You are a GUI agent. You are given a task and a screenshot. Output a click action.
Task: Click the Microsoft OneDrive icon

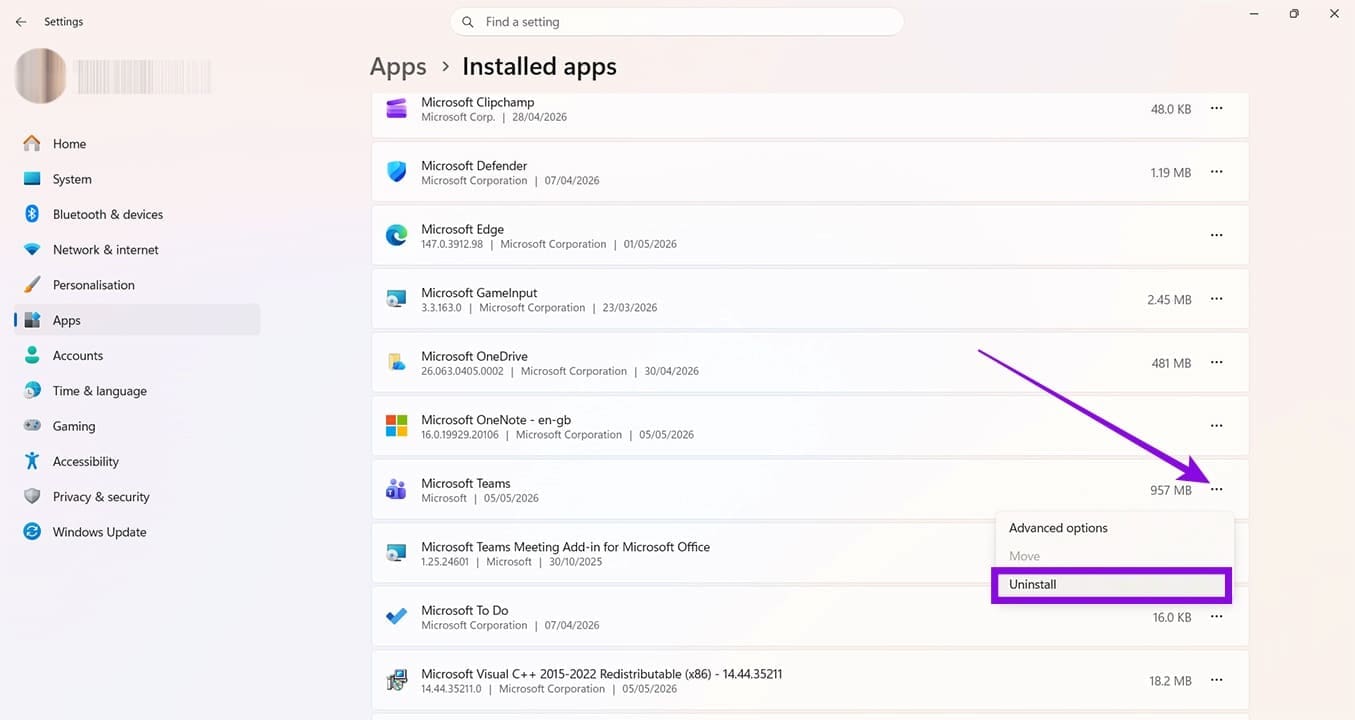[397, 363]
